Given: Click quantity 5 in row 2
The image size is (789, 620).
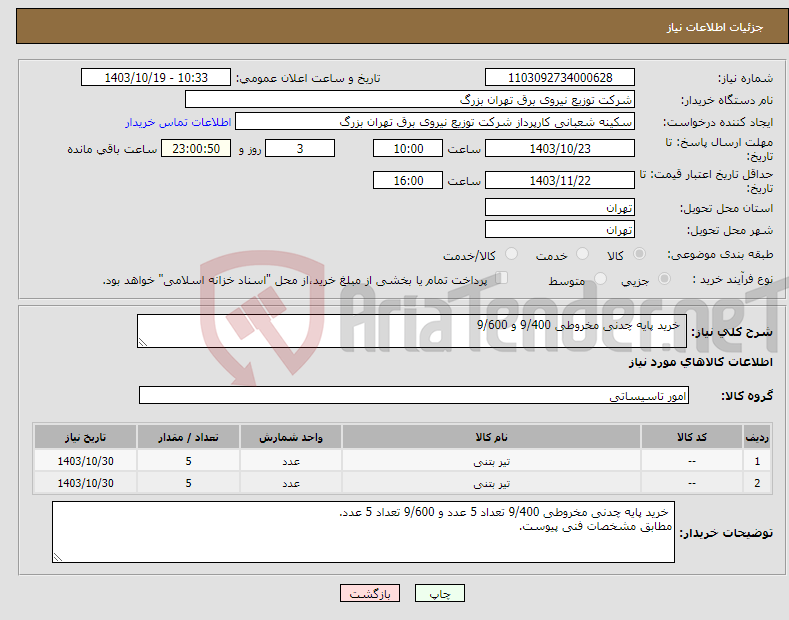Looking at the screenshot, I should (x=188, y=483).
